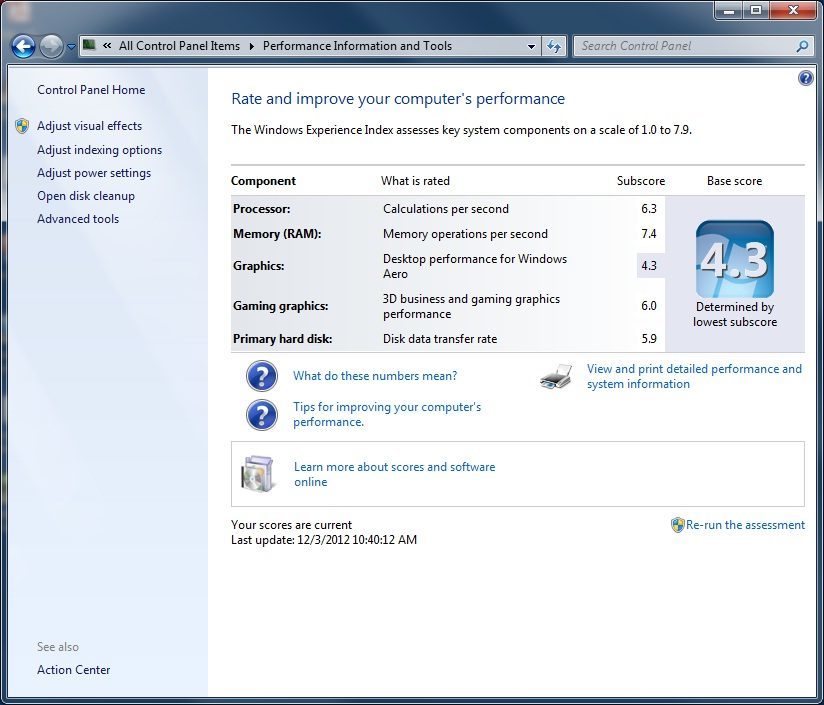Select the Primary hard disk subscore 5.9
Viewport: 824px width, 705px height.
click(x=649, y=339)
